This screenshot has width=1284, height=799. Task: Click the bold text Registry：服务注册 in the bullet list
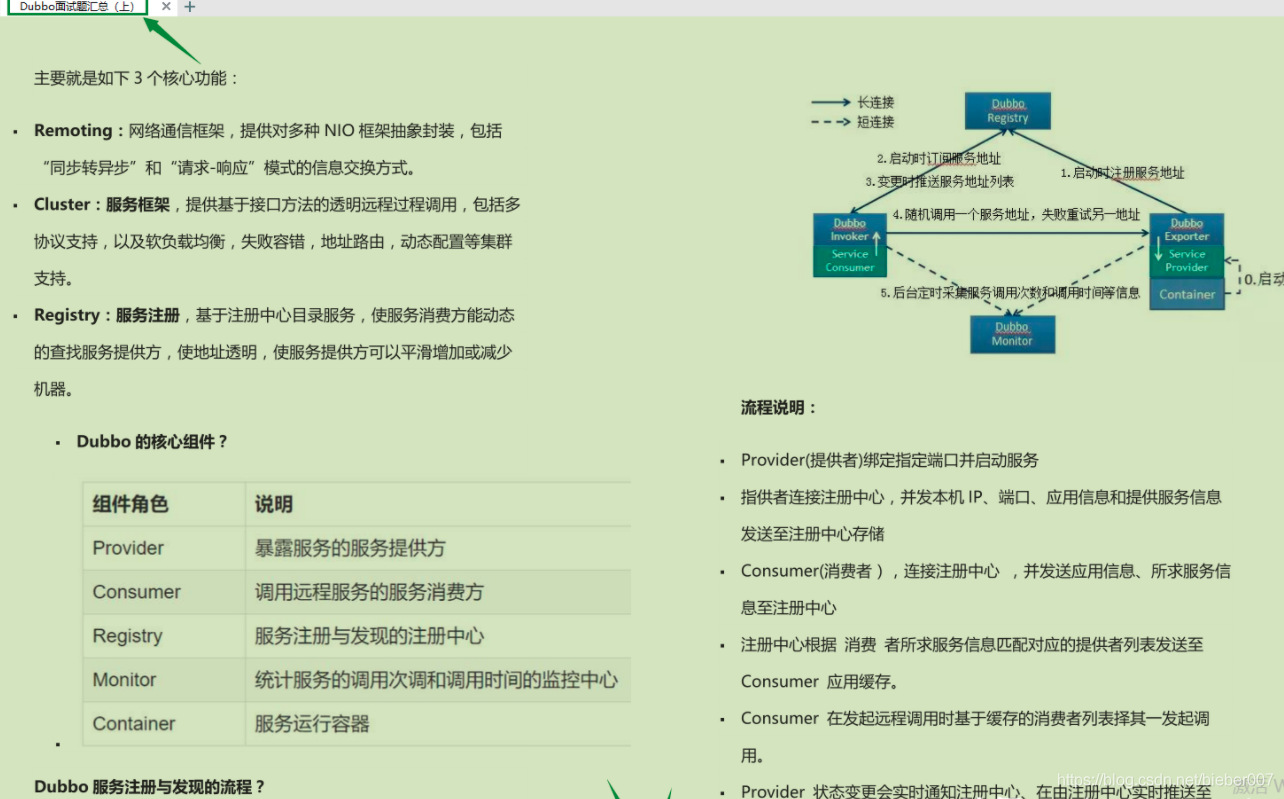click(x=107, y=316)
